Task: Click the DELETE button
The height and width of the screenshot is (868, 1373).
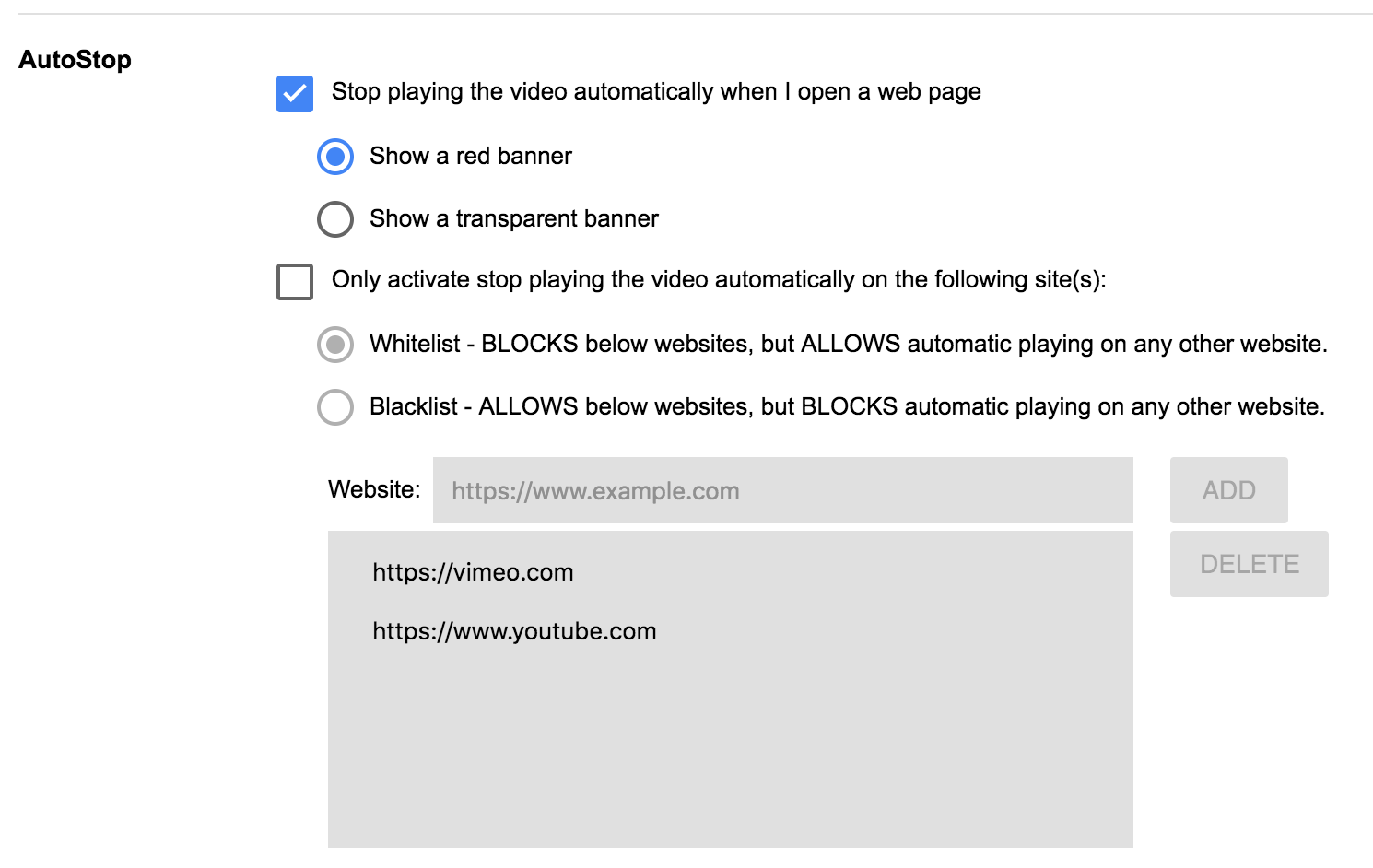Action: (1250, 564)
